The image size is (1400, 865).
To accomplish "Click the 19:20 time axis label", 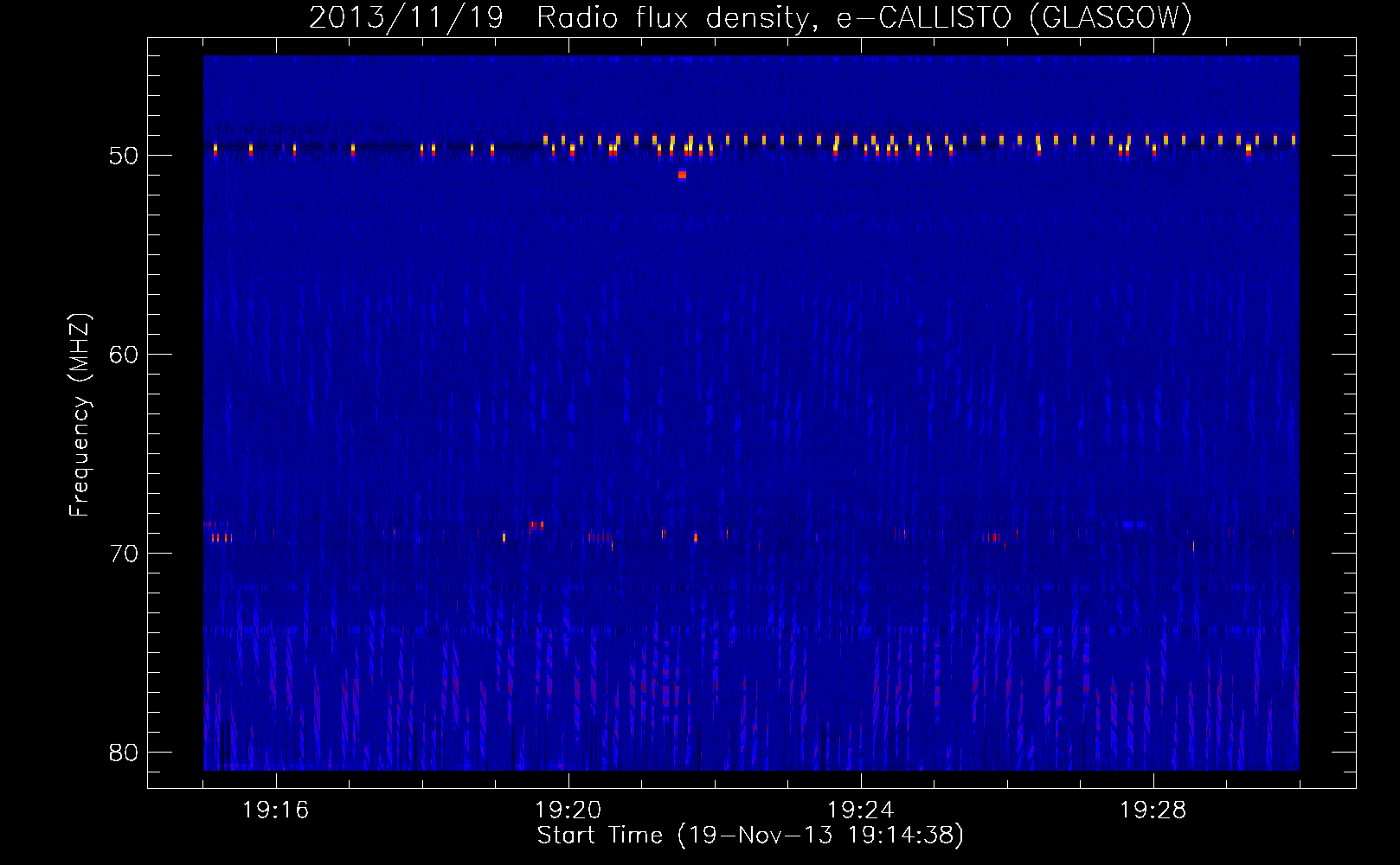I will click(x=568, y=811).
